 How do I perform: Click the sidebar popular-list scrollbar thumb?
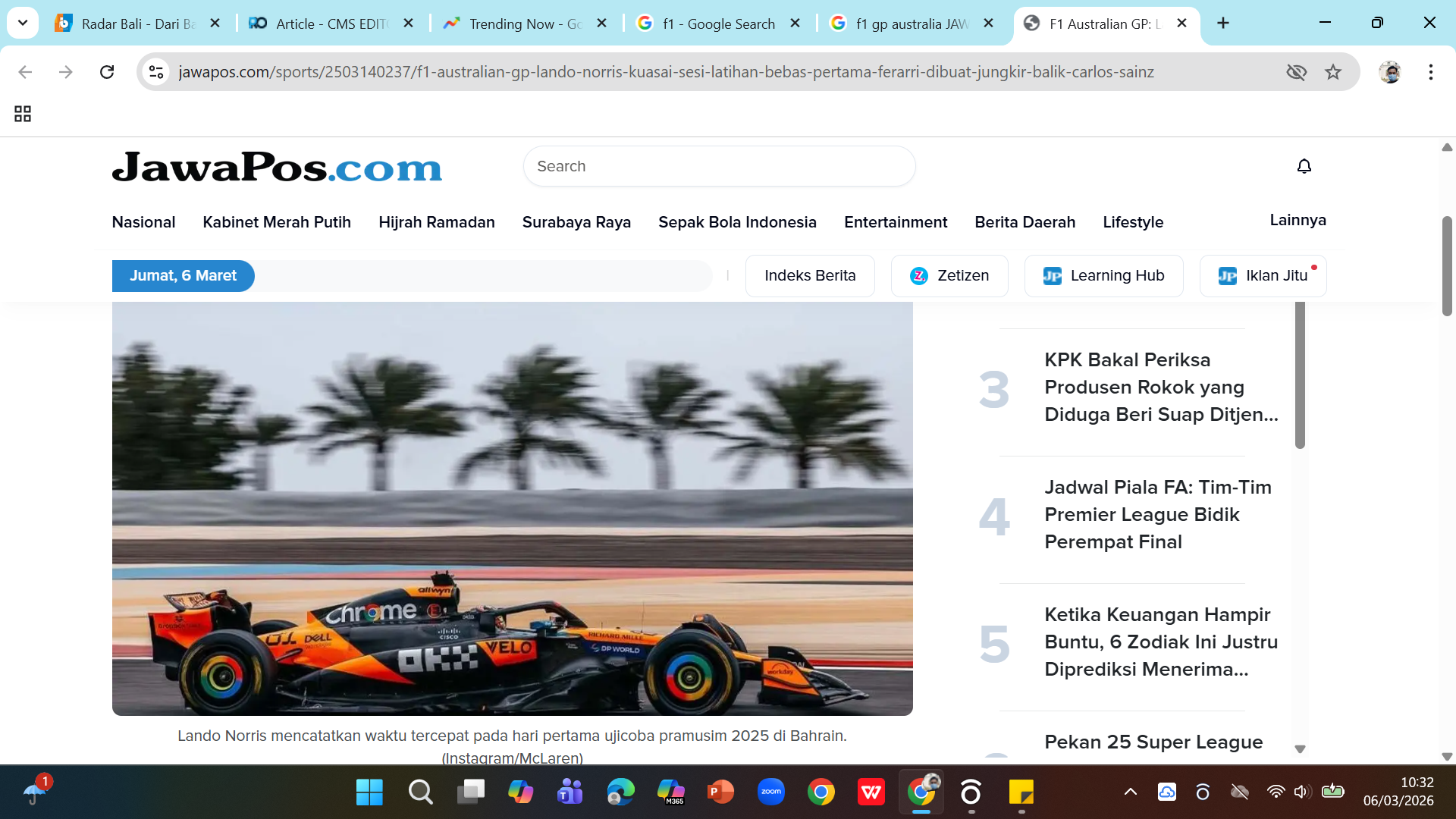[1300, 375]
